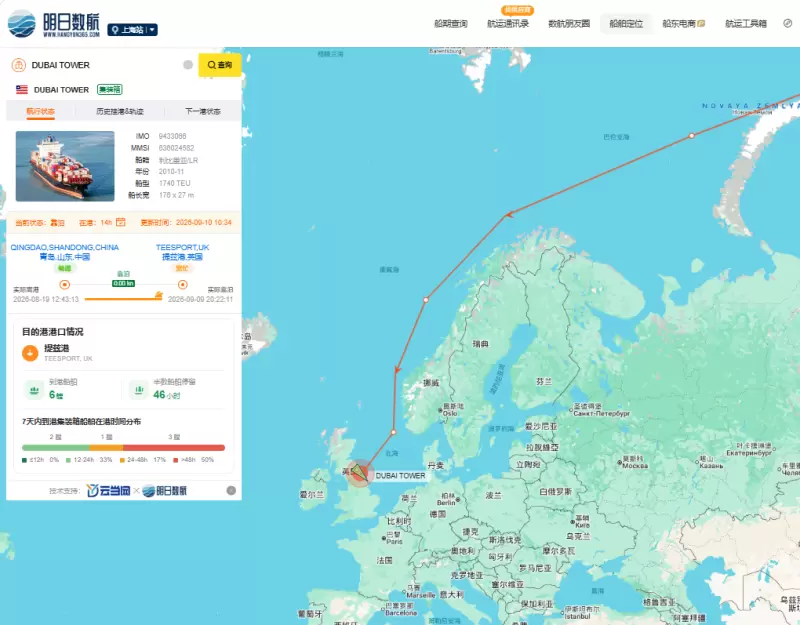Viewport: 800px width, 625px height.
Task: Click the 云当网 logo in the panel footer
Action: pos(108,491)
